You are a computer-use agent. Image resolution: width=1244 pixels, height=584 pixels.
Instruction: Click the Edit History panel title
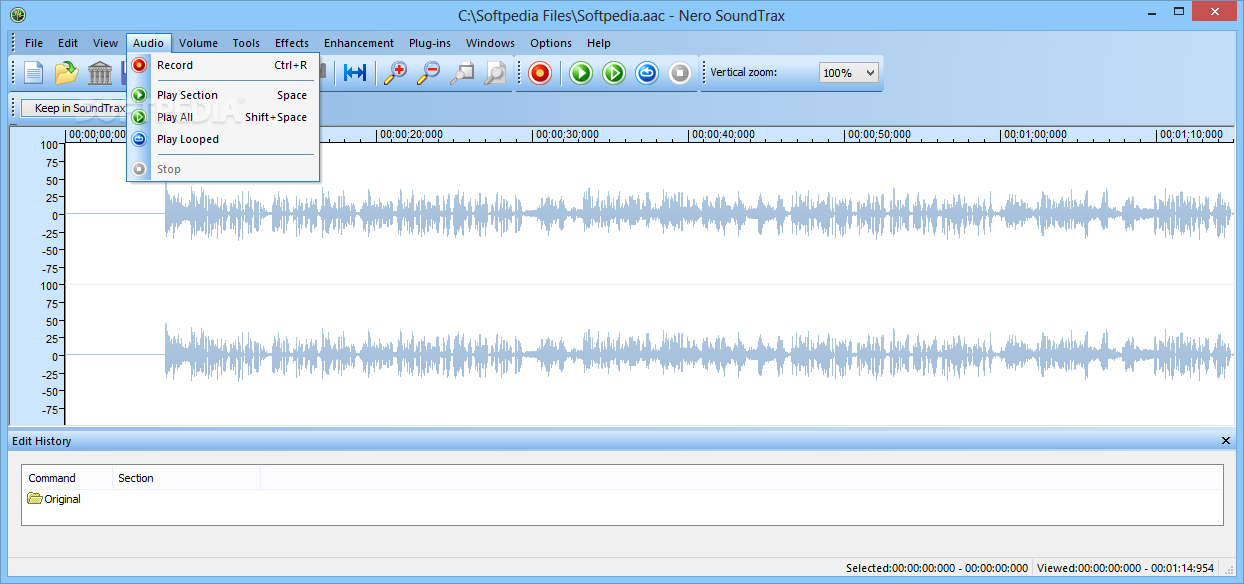(x=41, y=441)
